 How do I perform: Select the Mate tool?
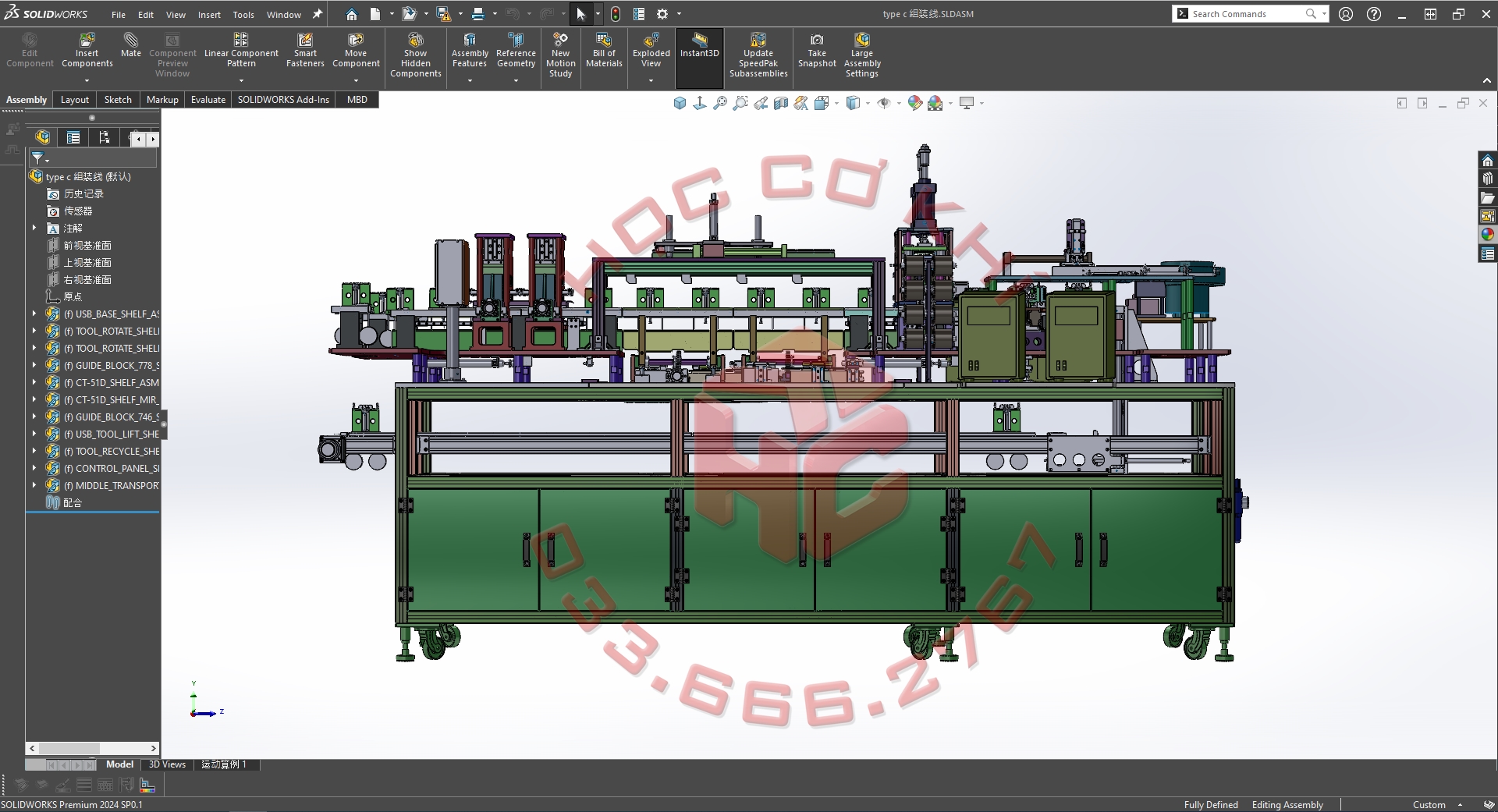tap(131, 45)
